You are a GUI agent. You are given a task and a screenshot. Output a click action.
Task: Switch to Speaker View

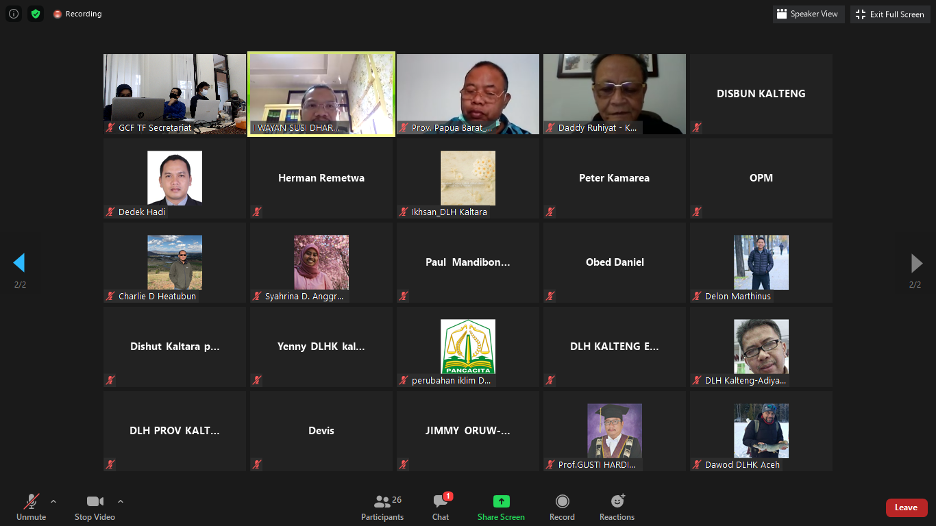pos(808,14)
